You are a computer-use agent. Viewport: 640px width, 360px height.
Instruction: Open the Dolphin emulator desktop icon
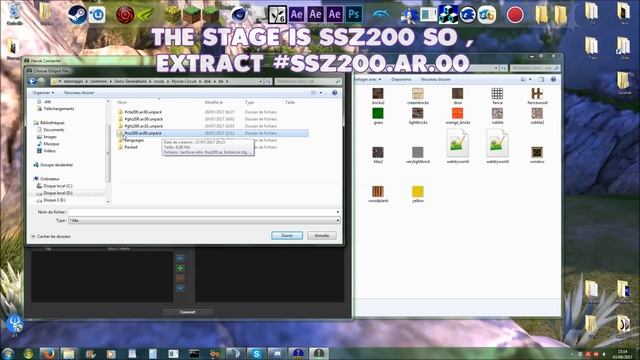pyautogui.click(x=381, y=15)
